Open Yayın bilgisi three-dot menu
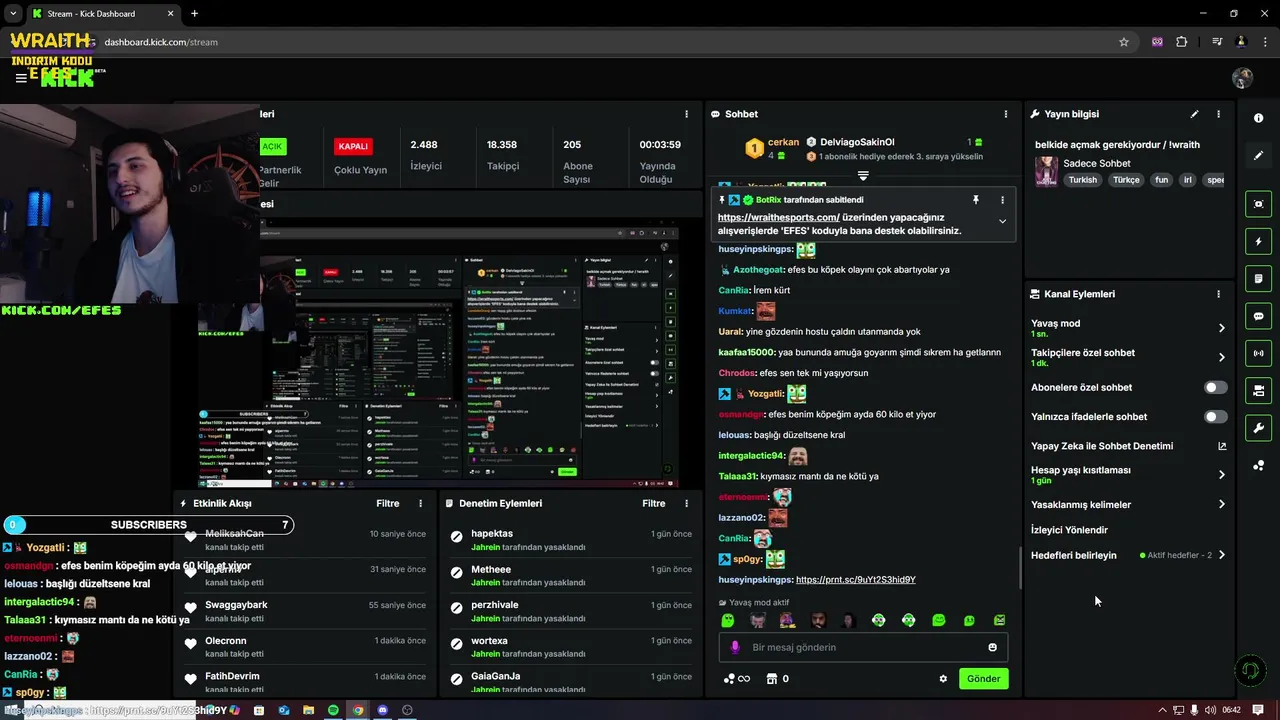Viewport: 1280px width, 720px height. [x=1218, y=114]
